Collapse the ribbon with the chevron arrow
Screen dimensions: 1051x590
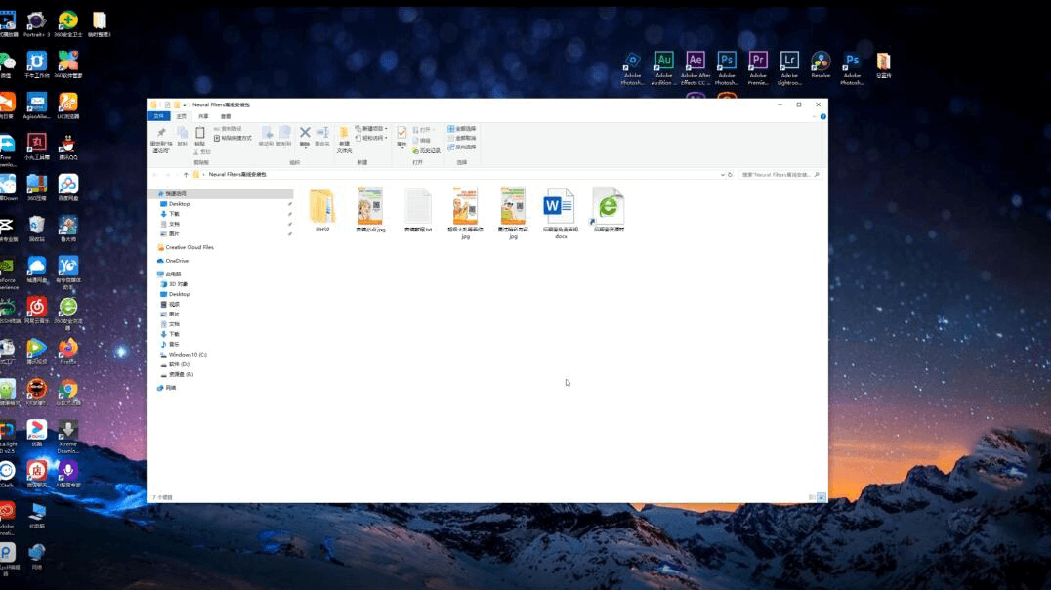pyautogui.click(x=813, y=116)
